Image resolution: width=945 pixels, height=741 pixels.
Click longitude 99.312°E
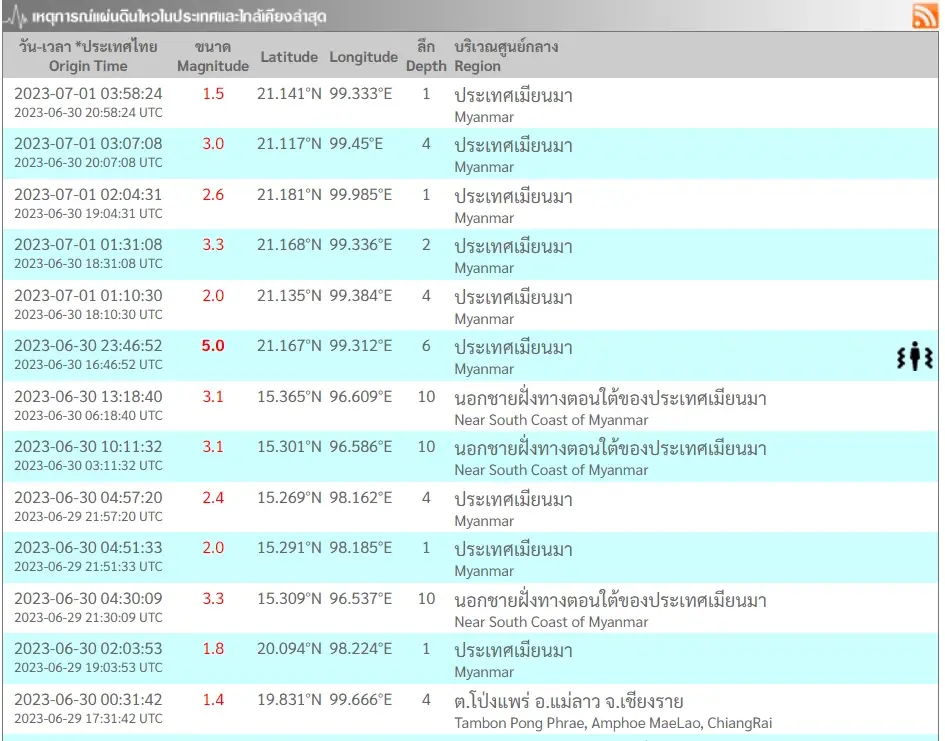pos(360,346)
